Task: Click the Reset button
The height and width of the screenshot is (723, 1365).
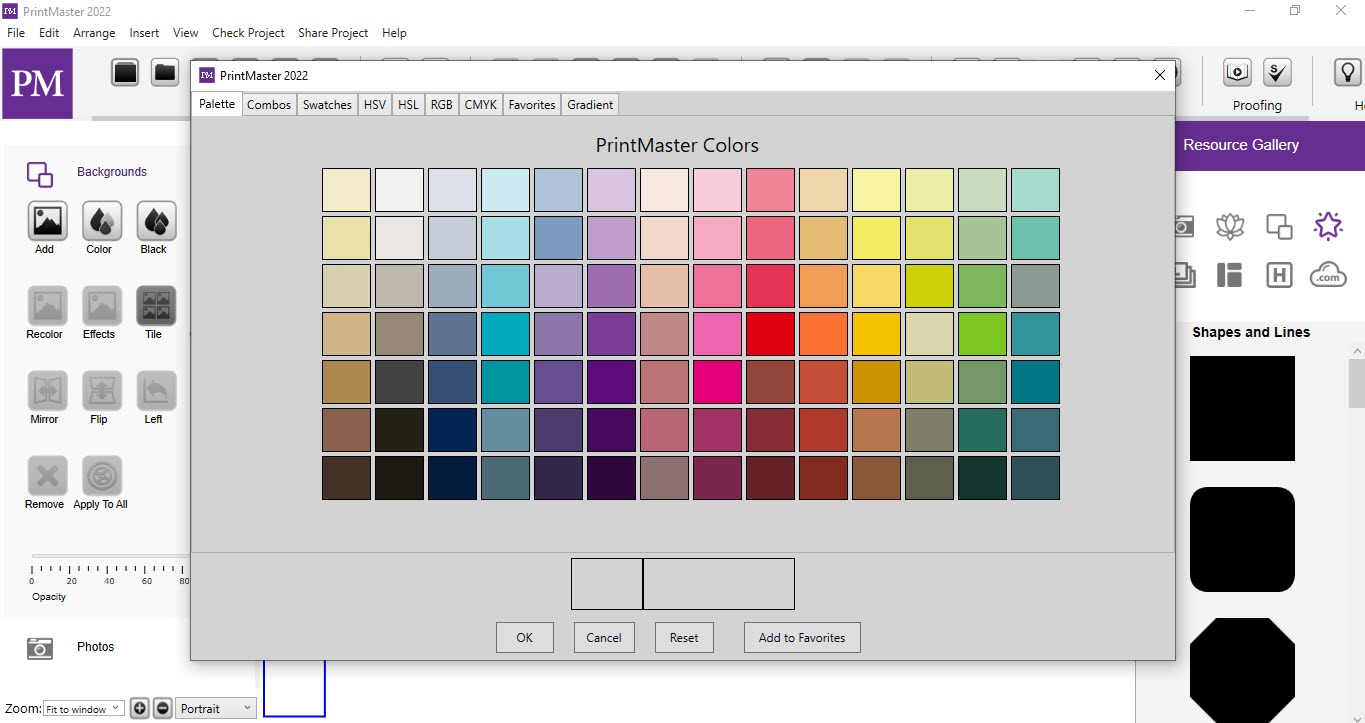Action: coord(684,638)
